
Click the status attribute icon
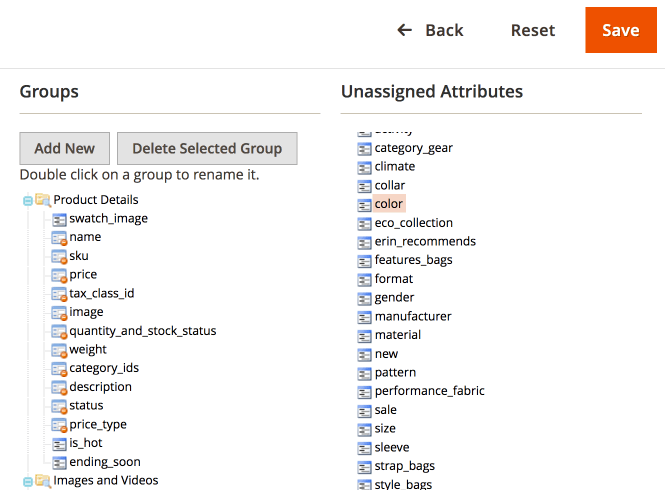click(59, 406)
